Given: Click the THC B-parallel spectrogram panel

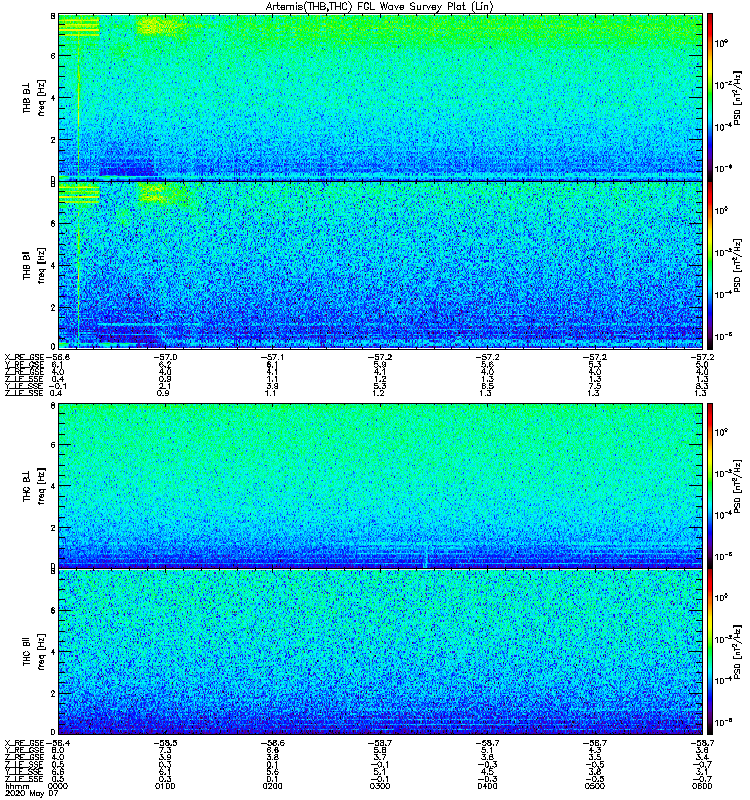Looking at the screenshot, I should (x=381, y=652).
